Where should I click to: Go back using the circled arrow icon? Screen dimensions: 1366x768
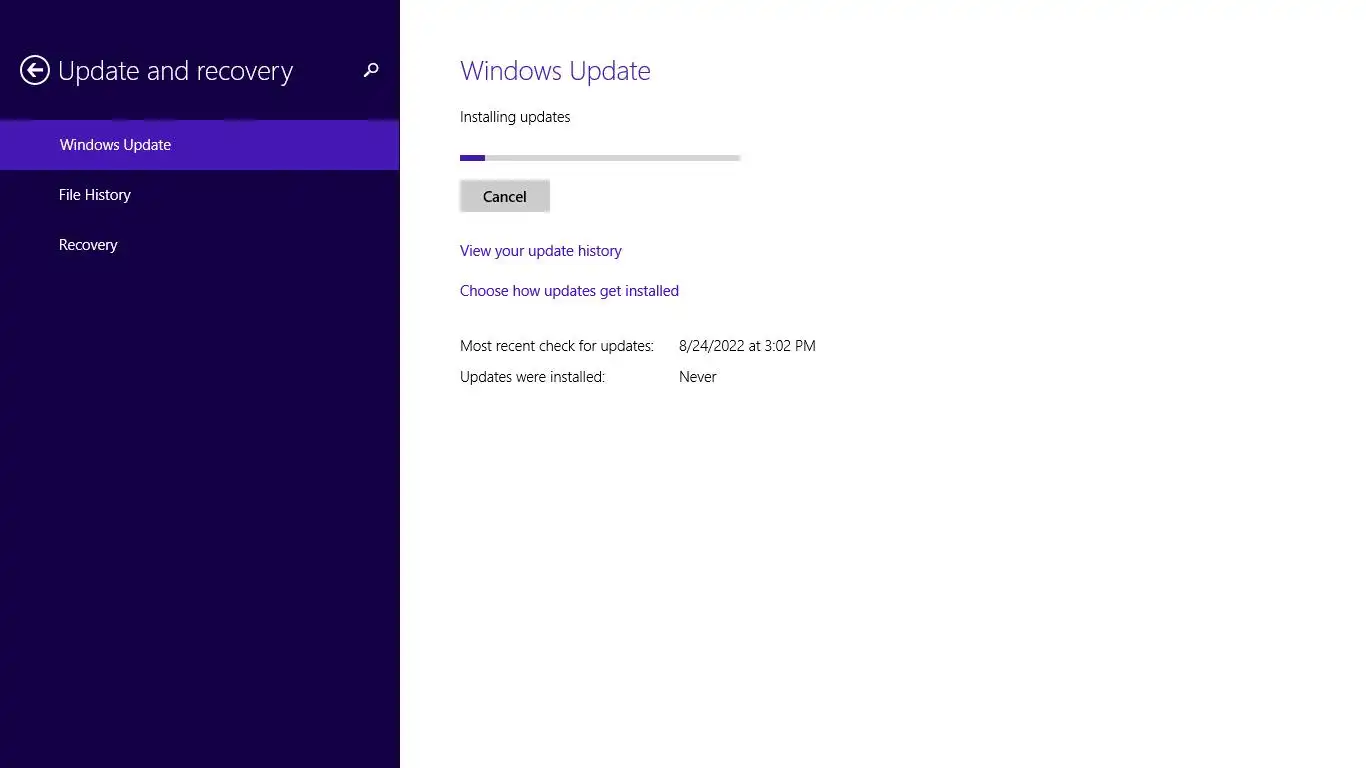click(35, 70)
